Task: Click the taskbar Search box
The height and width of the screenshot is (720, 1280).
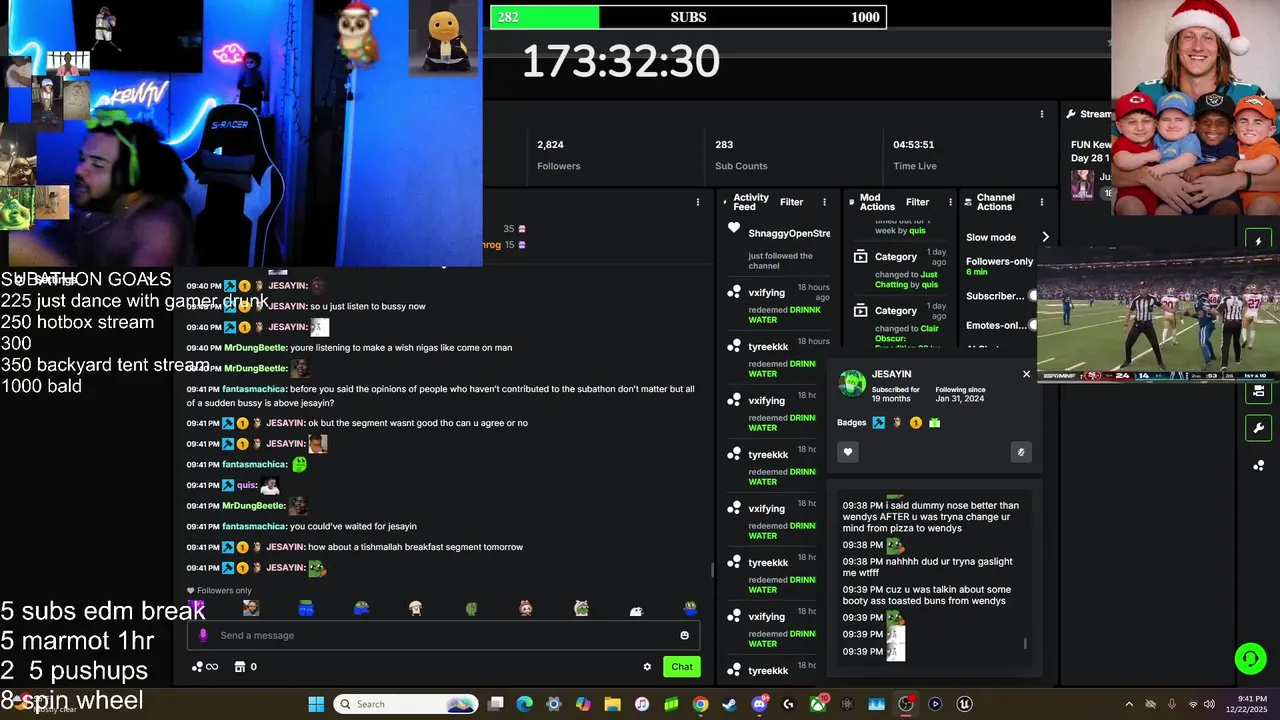Action: pyautogui.click(x=406, y=704)
